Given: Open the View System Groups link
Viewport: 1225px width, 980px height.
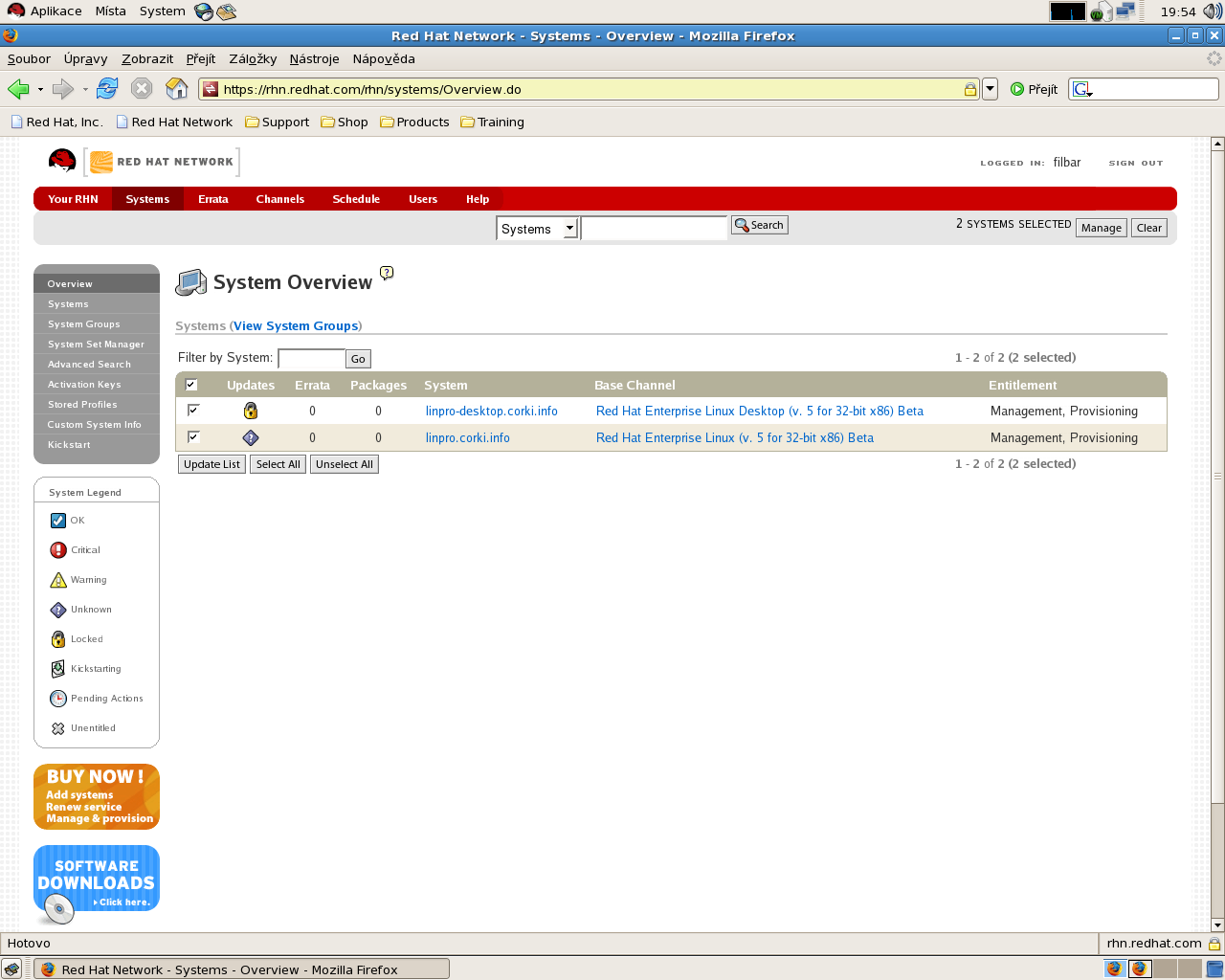Looking at the screenshot, I should click(x=296, y=325).
